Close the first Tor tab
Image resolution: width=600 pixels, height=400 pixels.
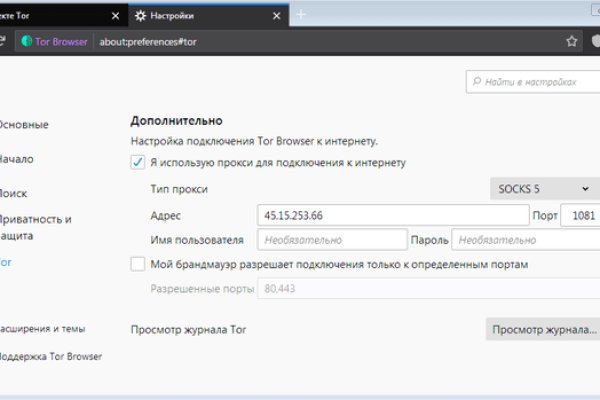coord(116,16)
